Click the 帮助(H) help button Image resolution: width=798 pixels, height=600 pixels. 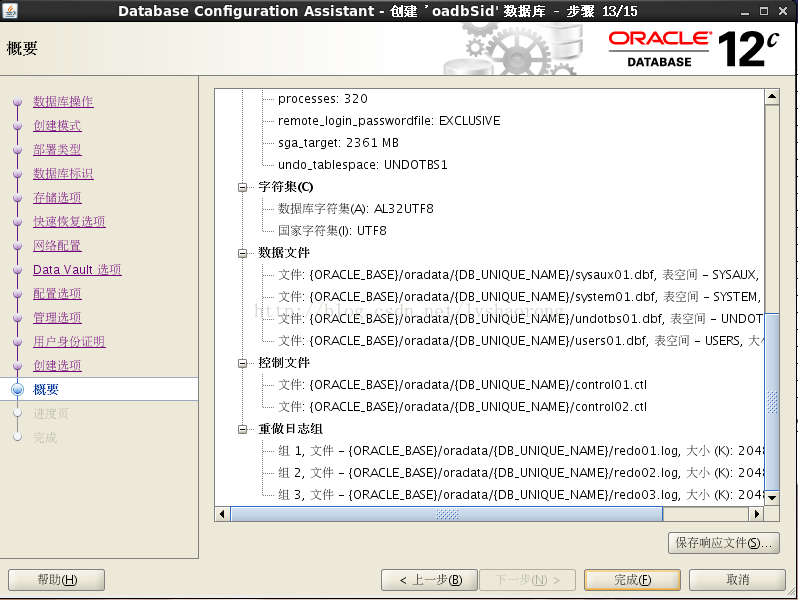[56, 580]
